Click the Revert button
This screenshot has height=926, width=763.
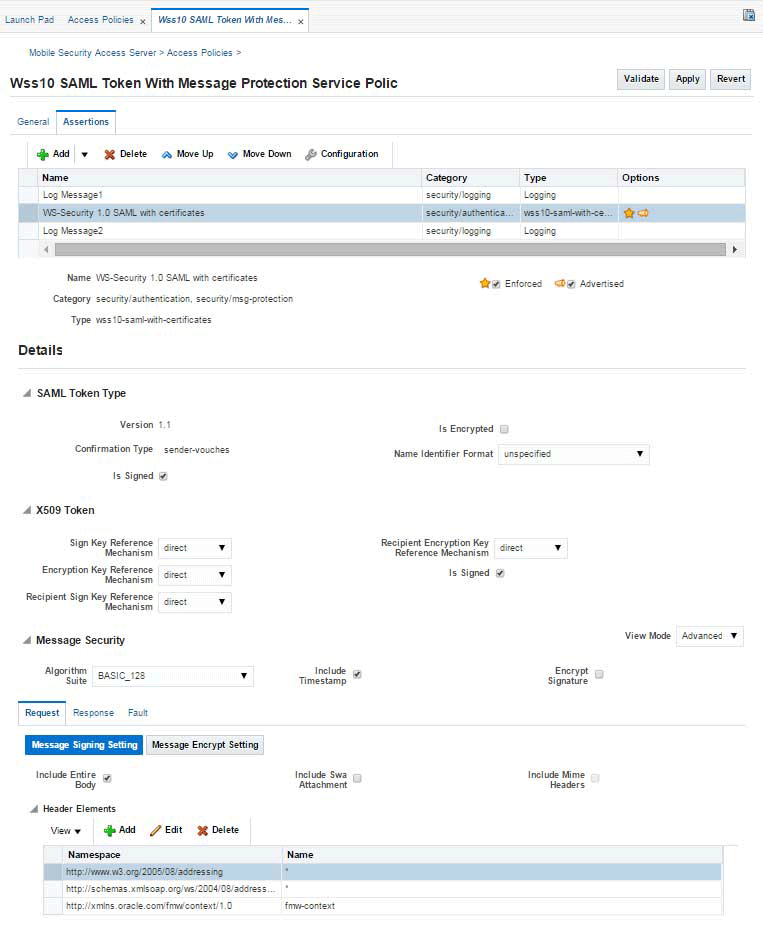[731, 79]
